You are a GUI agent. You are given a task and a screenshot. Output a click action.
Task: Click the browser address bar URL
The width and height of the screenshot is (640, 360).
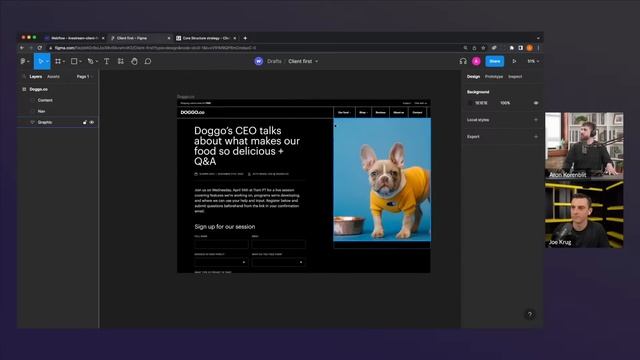(x=155, y=48)
